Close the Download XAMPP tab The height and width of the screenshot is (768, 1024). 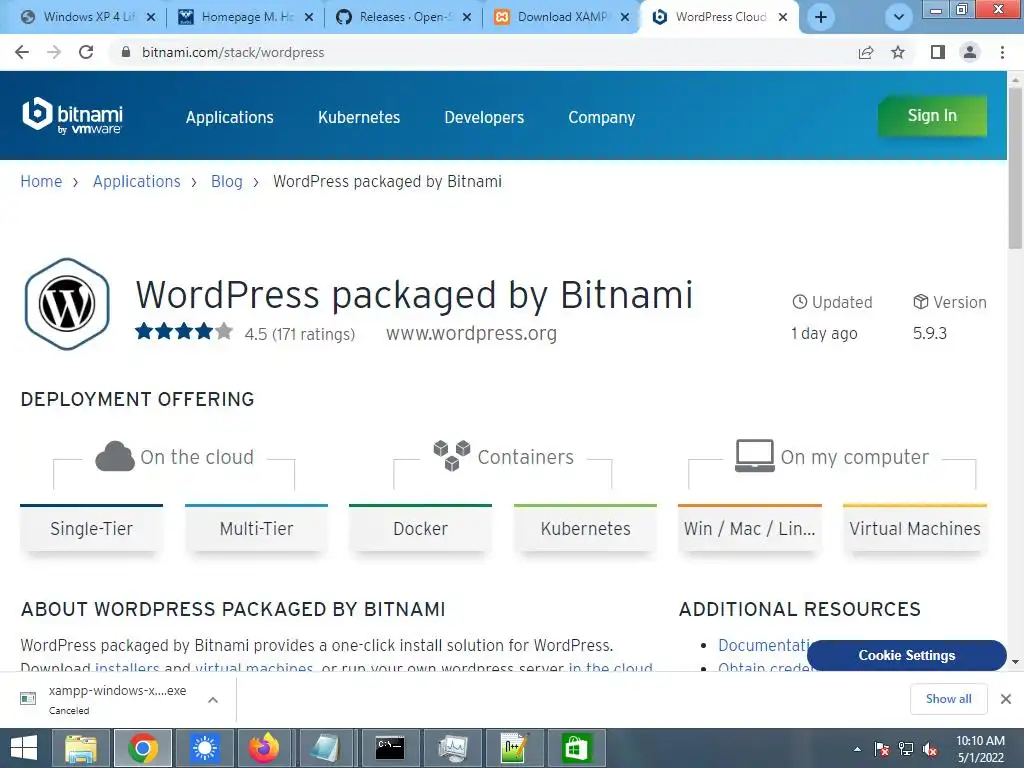tap(625, 17)
